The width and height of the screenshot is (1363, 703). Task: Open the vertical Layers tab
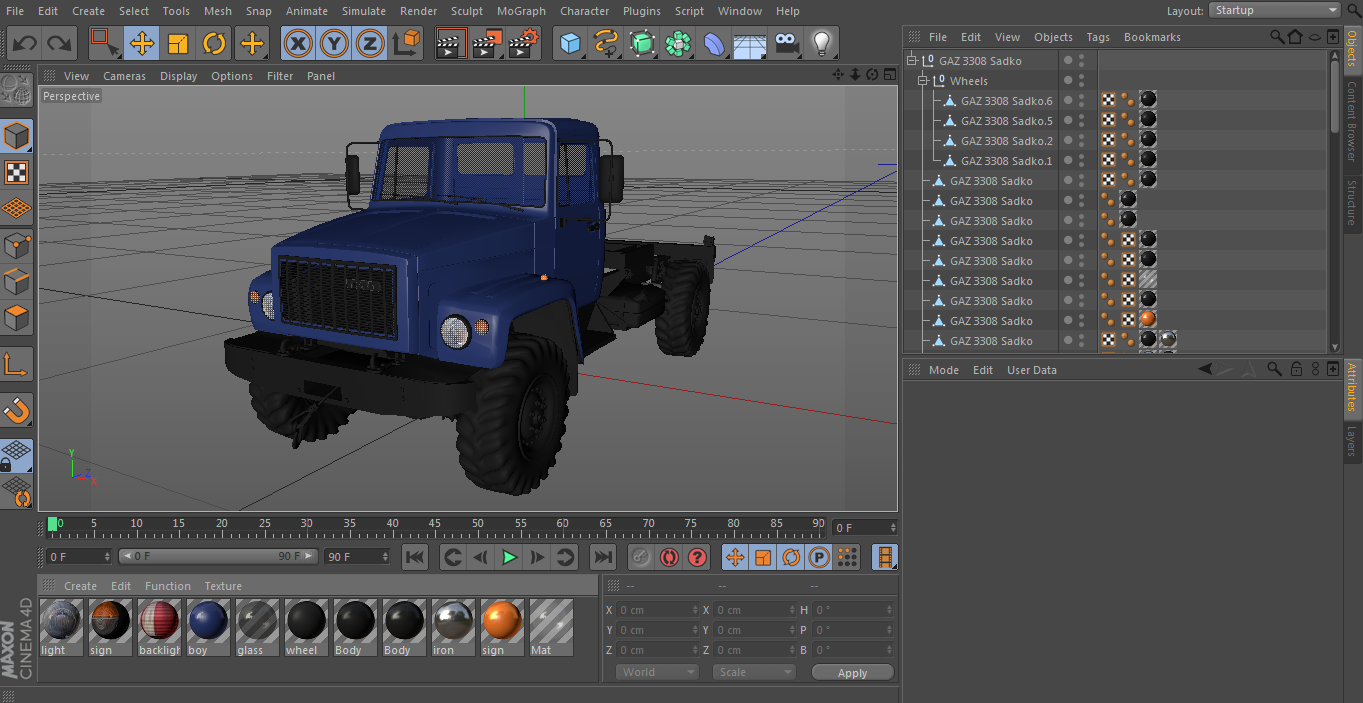point(1351,441)
